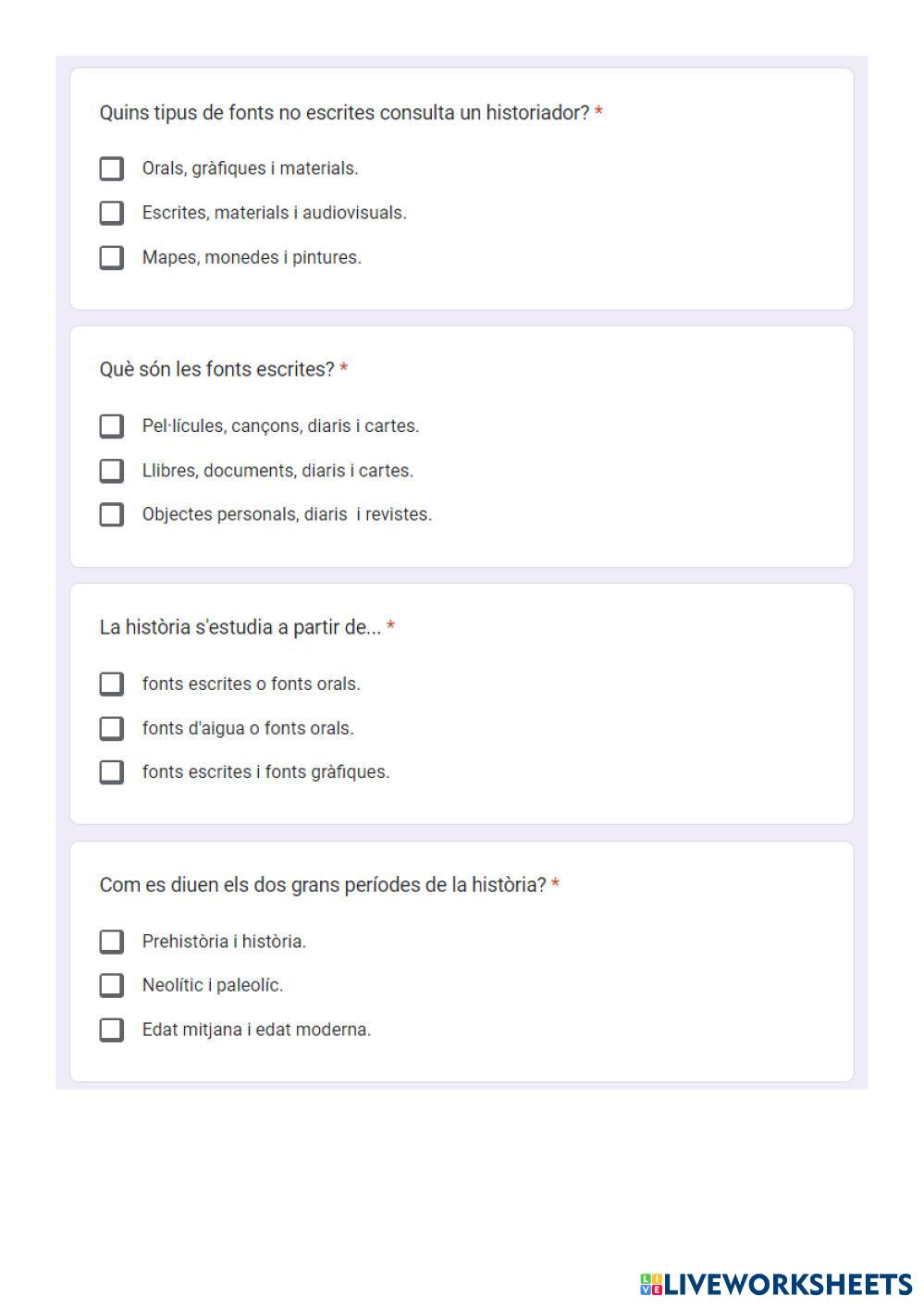Click 'La història s'estudia a partir de...' heading

click(x=240, y=627)
